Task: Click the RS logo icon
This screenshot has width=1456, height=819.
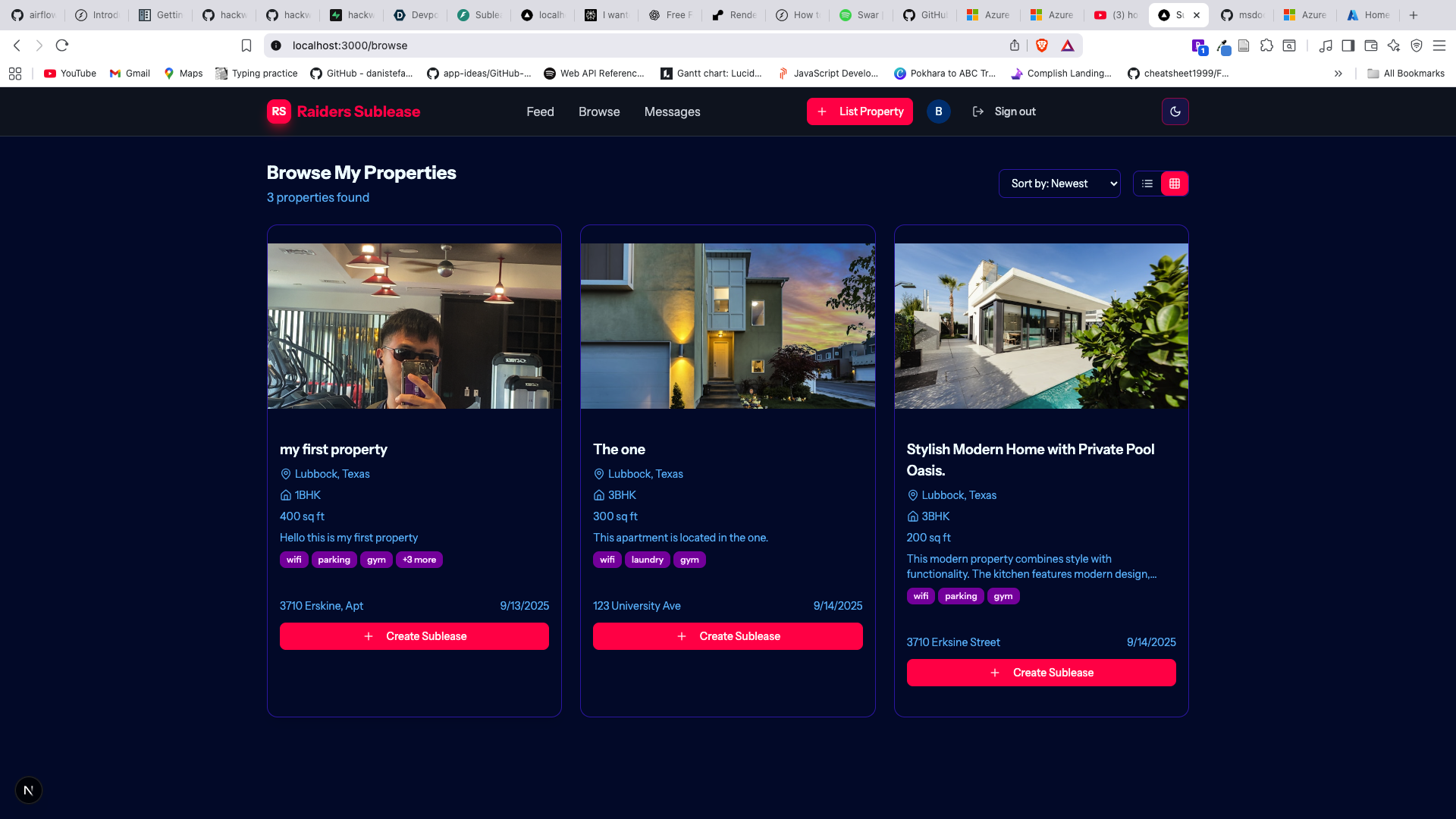Action: (279, 111)
